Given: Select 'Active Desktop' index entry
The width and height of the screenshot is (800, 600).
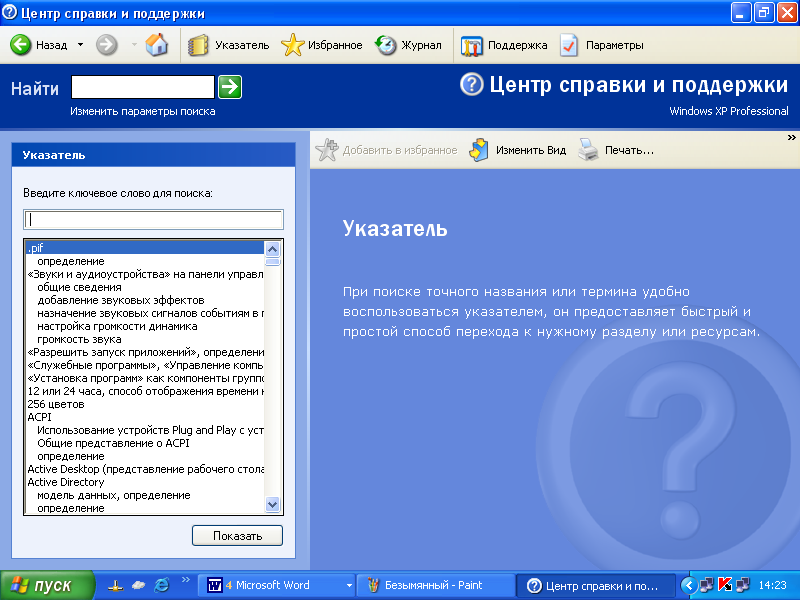Looking at the screenshot, I should click(x=145, y=469).
